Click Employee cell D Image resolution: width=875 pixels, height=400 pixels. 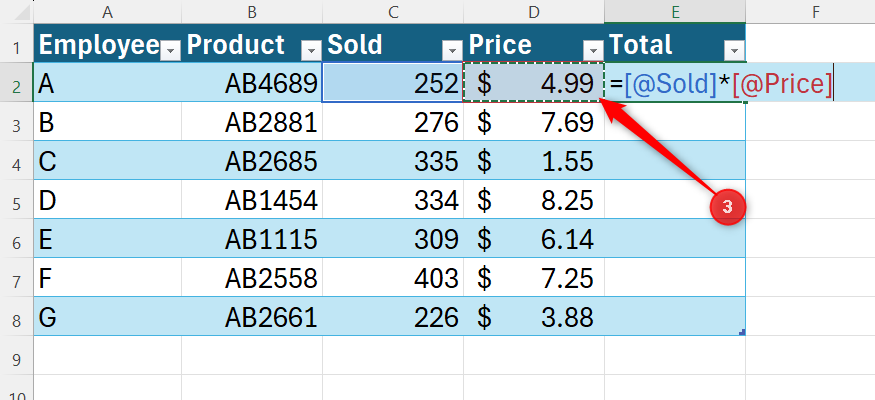(x=107, y=199)
